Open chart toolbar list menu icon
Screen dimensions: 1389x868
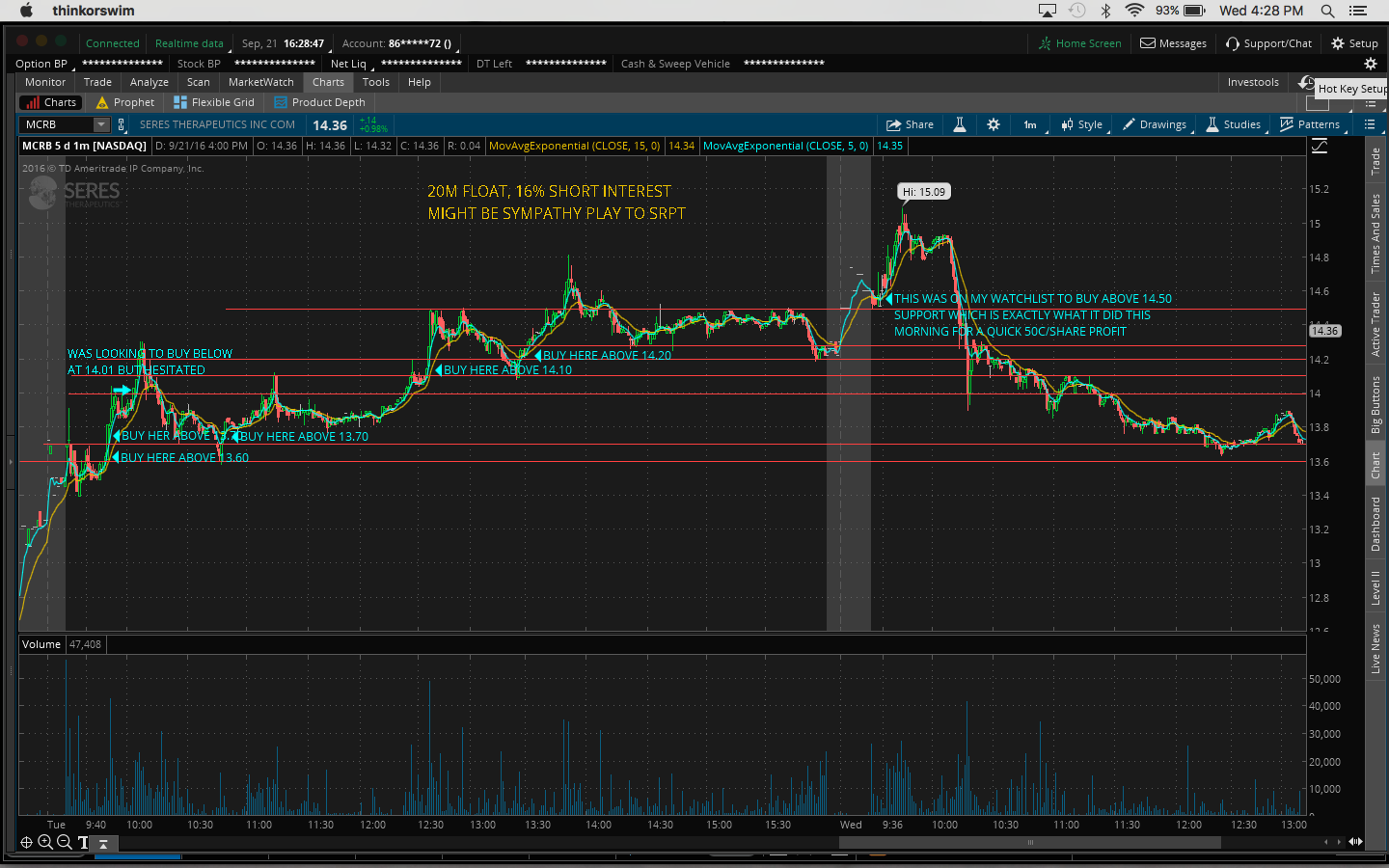click(x=1370, y=124)
